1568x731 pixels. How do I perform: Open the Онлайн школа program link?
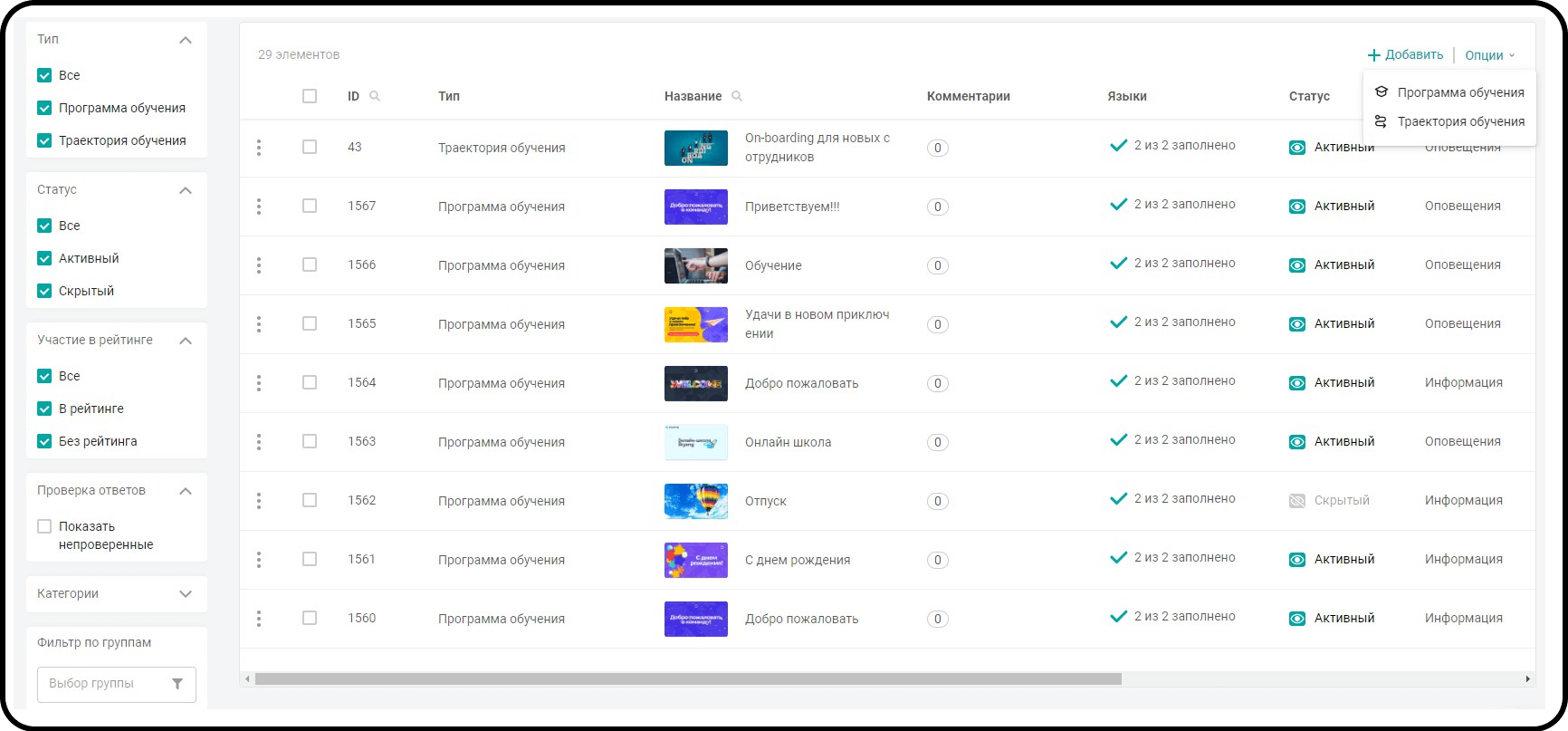pos(788,442)
